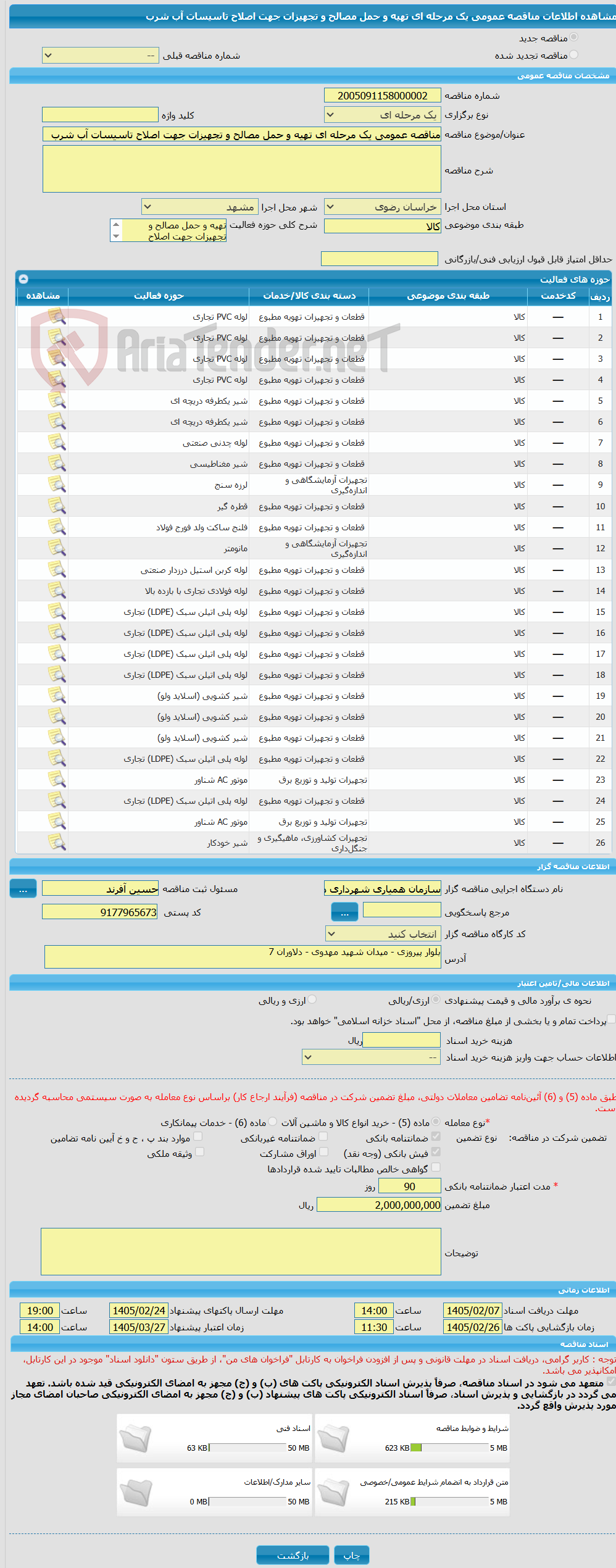Collapse the activity areas panel arrow
Screen dimensions: 616x1568
coord(23,278)
